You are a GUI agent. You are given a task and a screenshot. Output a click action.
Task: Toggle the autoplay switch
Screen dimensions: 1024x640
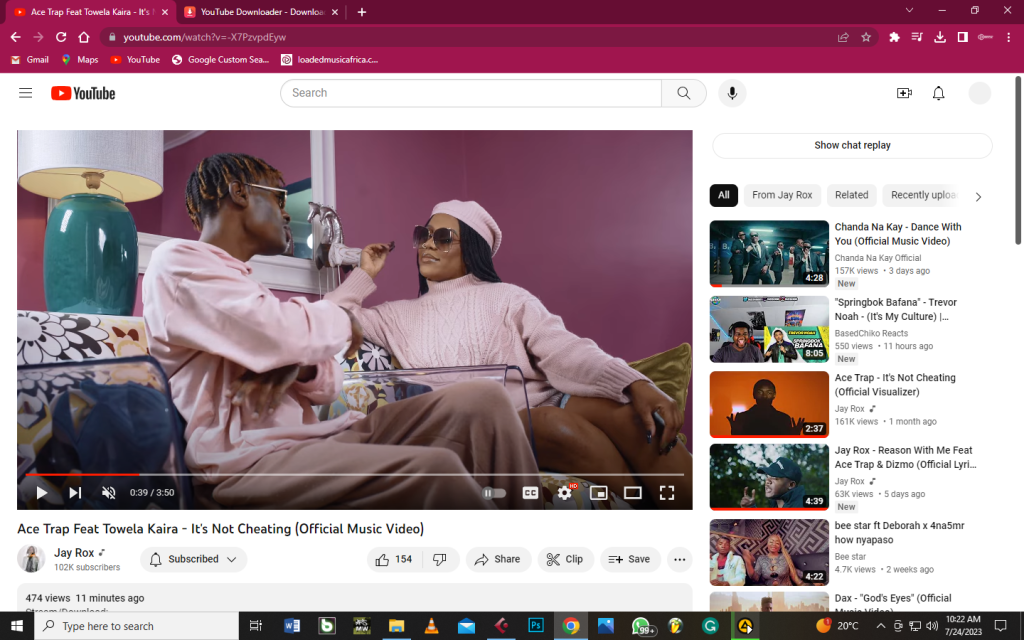[494, 492]
